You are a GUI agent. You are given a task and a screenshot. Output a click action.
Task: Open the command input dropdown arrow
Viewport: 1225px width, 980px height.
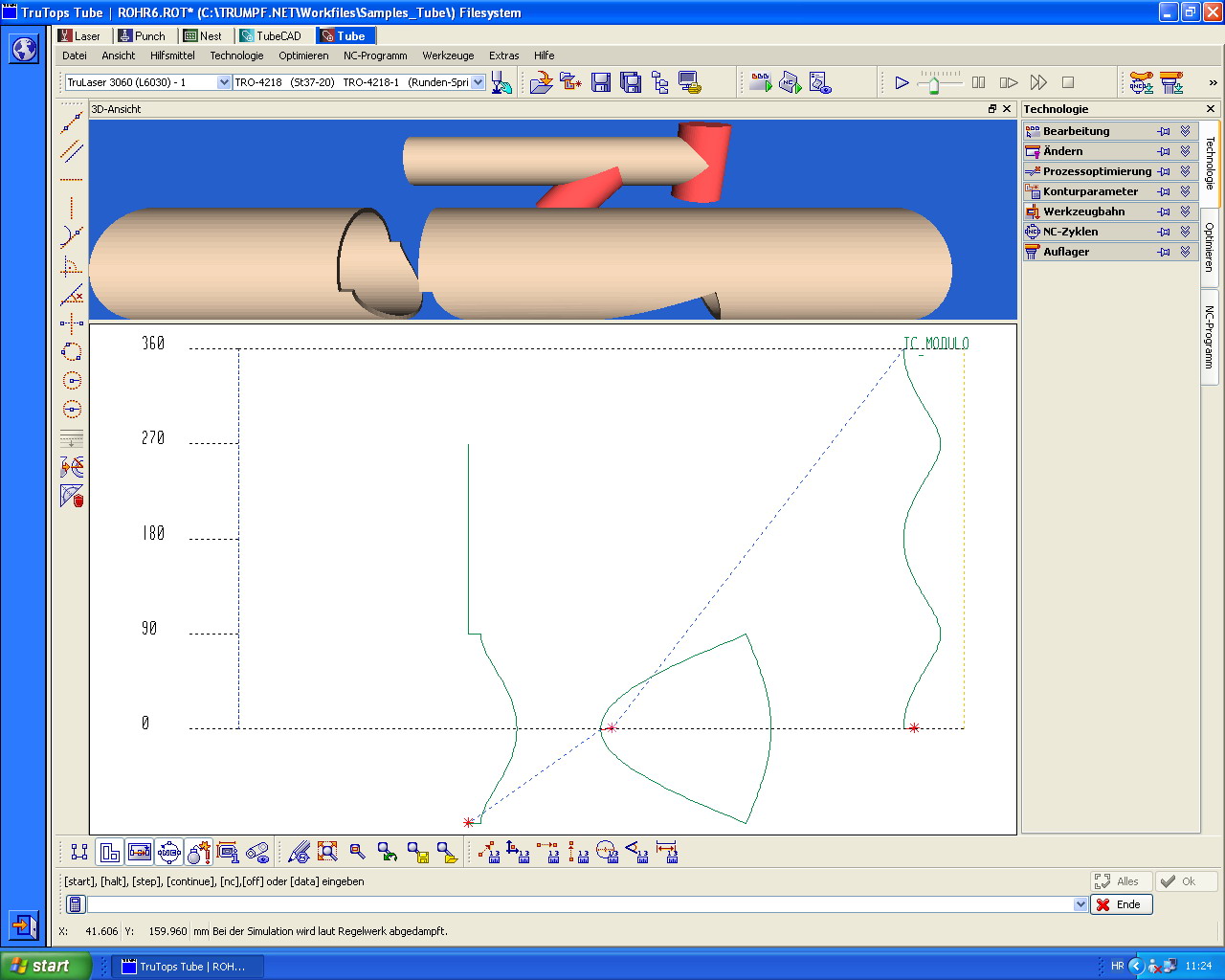tap(1080, 904)
